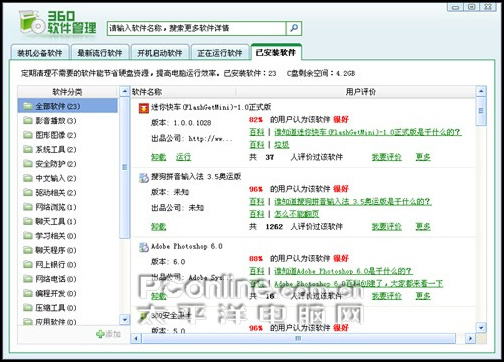Open link asking what 迷你快车 does
Image resolution: width=504 pixels, height=362 pixels.
[x=368, y=132]
